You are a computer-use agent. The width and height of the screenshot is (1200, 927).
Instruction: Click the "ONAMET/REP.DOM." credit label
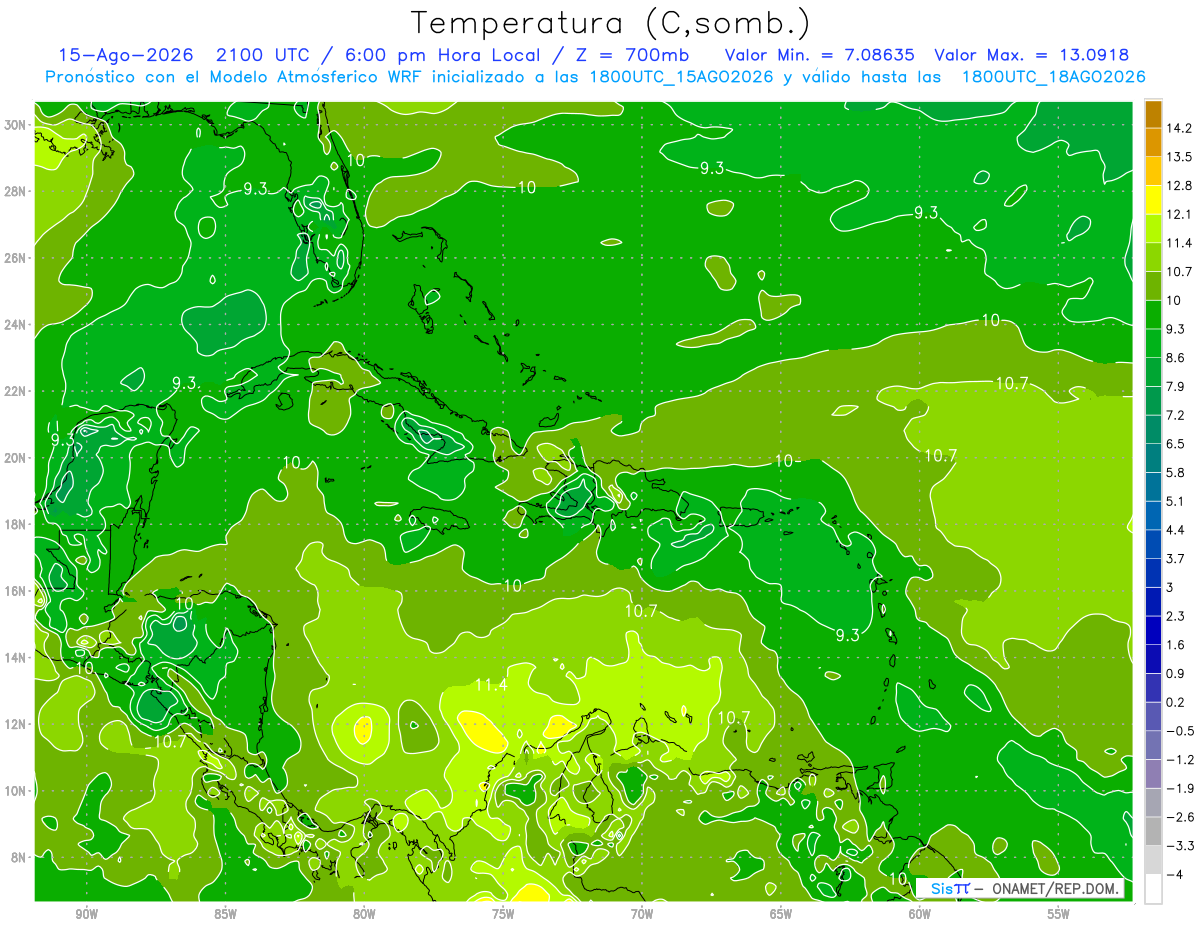(1054, 888)
